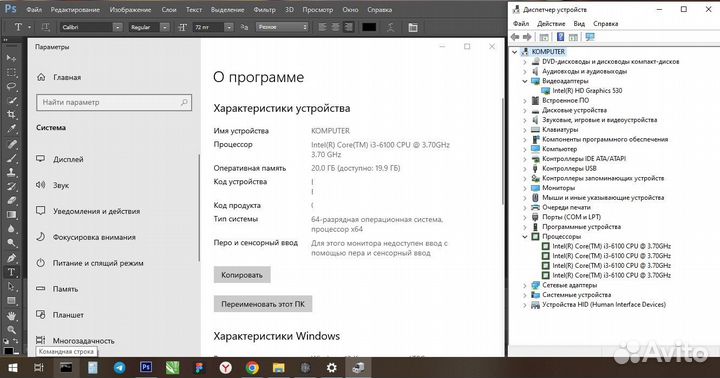Select the Clone Stamp tool
720x378 pixels.
(x=11, y=172)
